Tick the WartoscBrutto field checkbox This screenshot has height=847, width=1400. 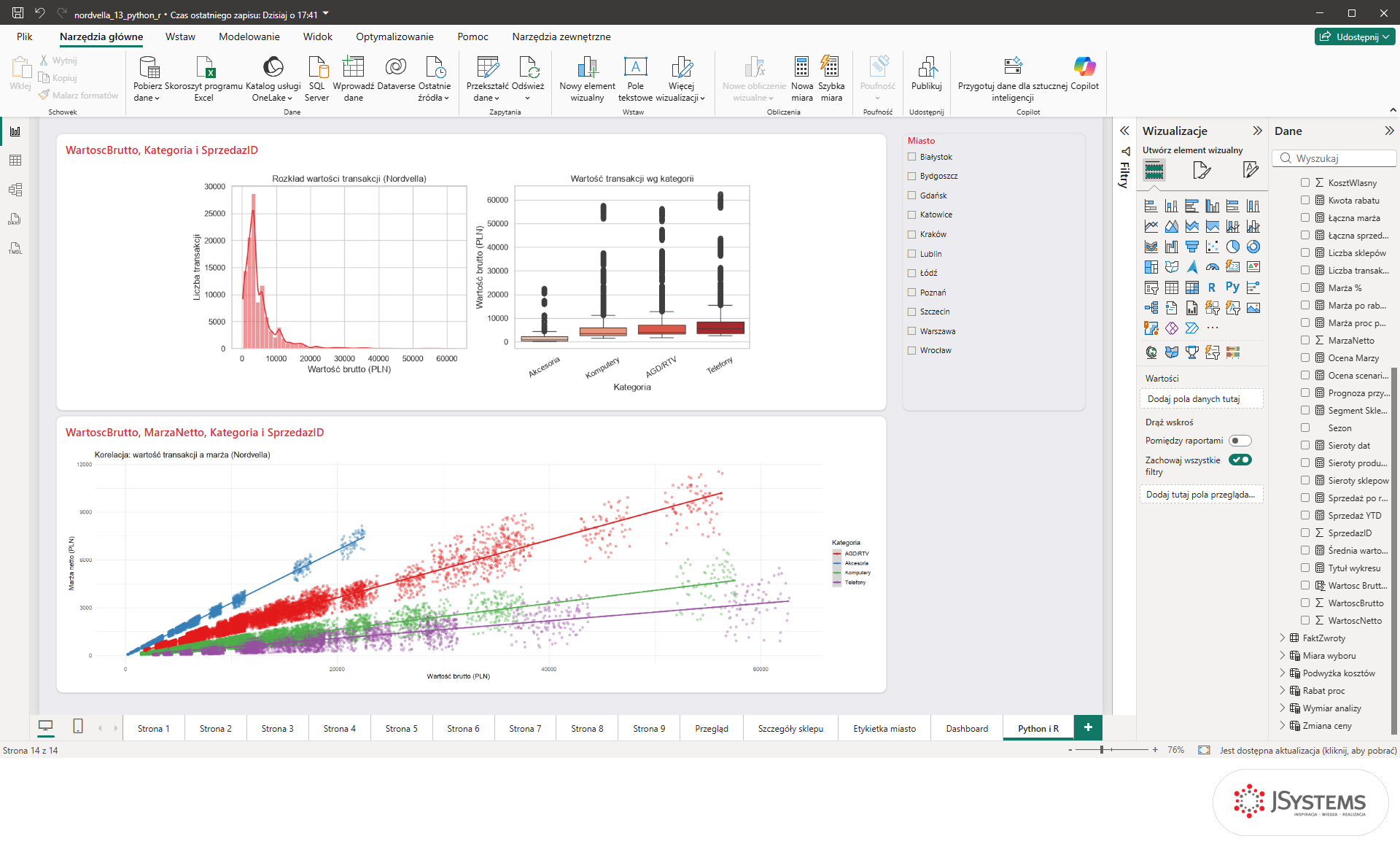[x=1305, y=603]
